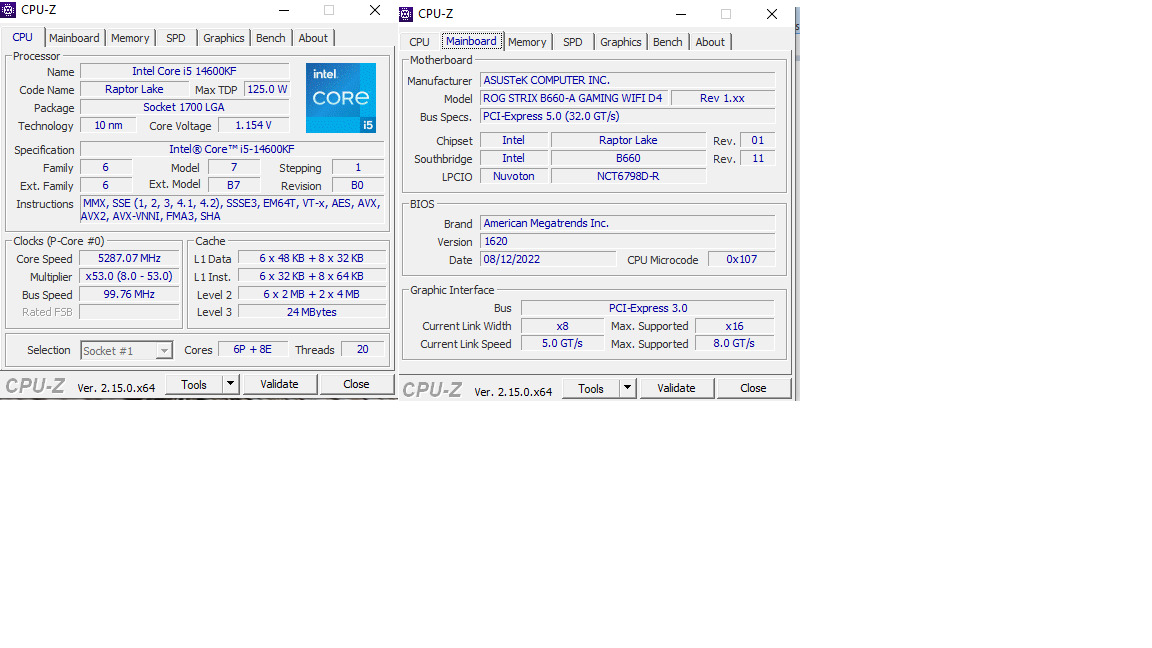Open Bench tab in the right window
Image resolution: width=1152 pixels, height=648 pixels.
coord(667,43)
